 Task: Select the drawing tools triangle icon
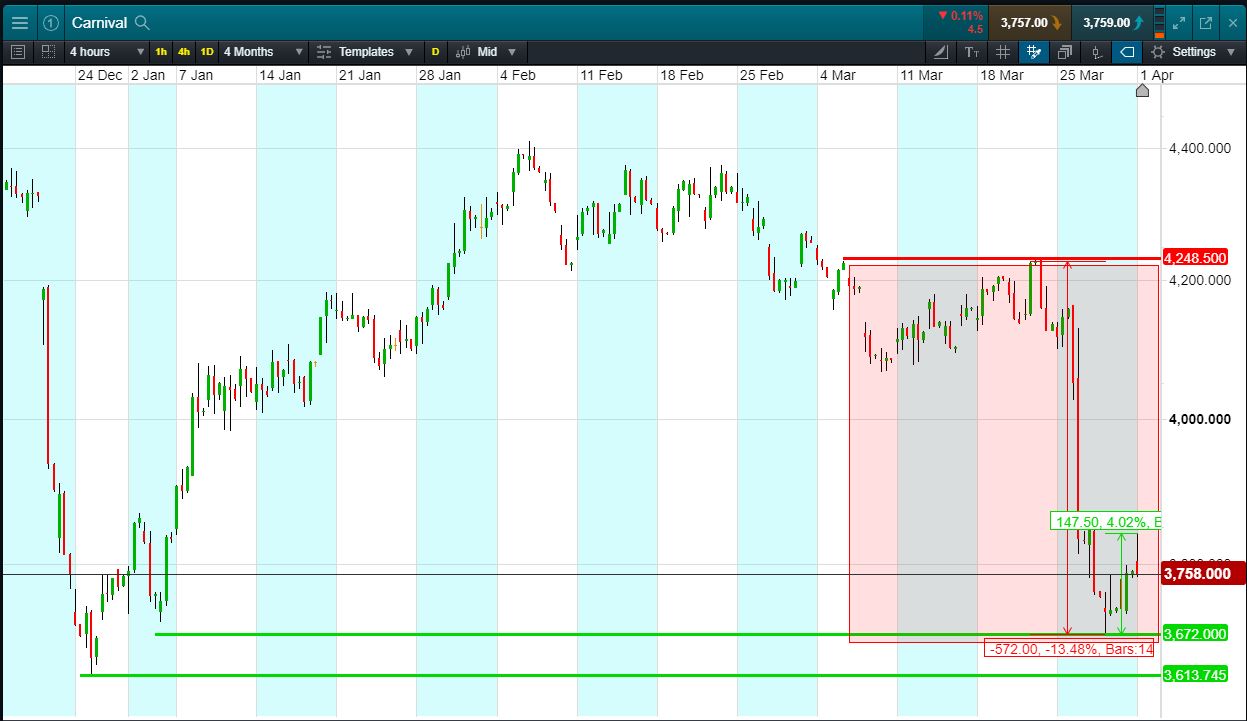[x=941, y=52]
